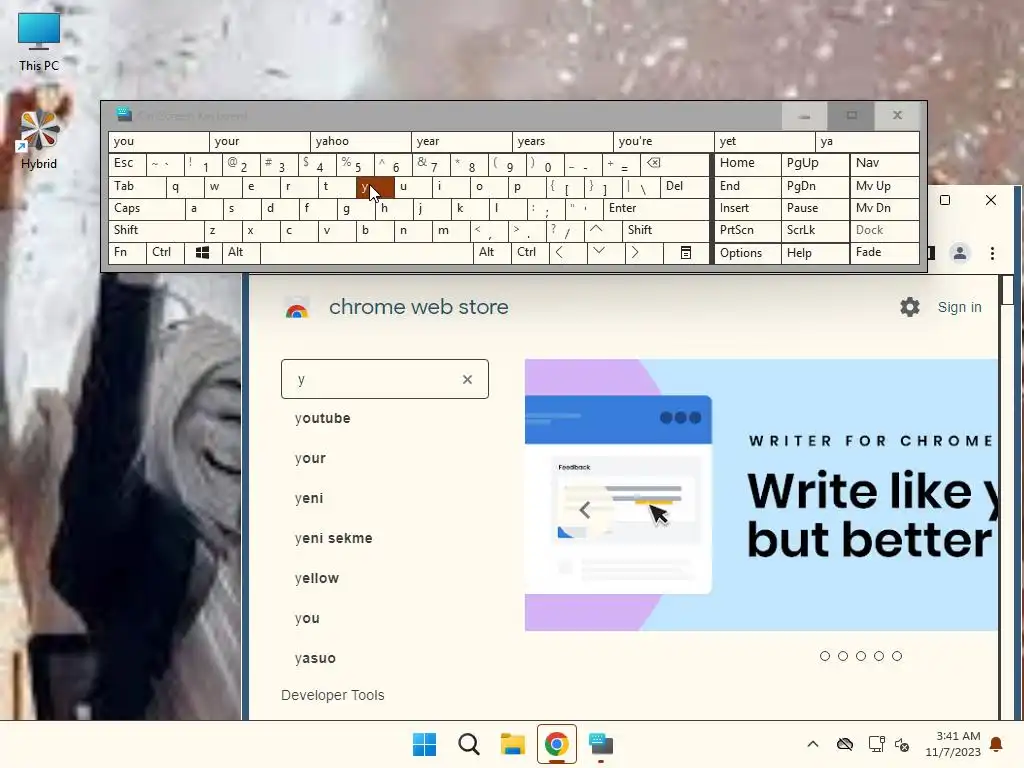
Task: Choose the "yahoo" word prediction
Action: click(x=360, y=141)
